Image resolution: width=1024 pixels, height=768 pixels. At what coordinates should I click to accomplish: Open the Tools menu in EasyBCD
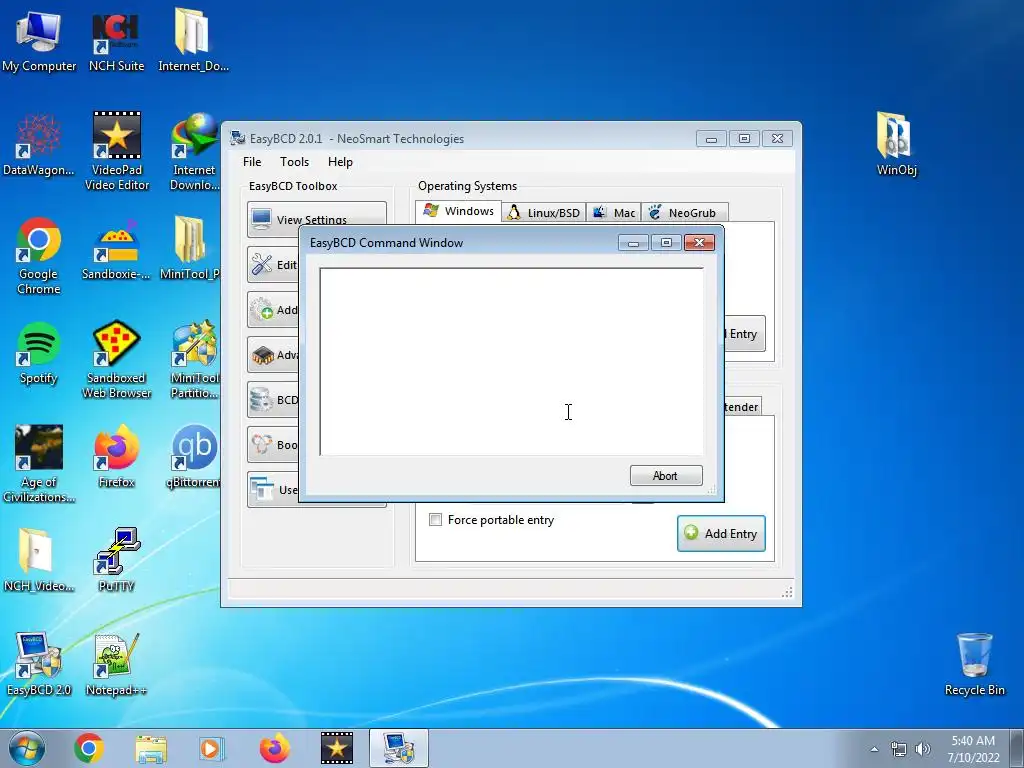point(295,162)
